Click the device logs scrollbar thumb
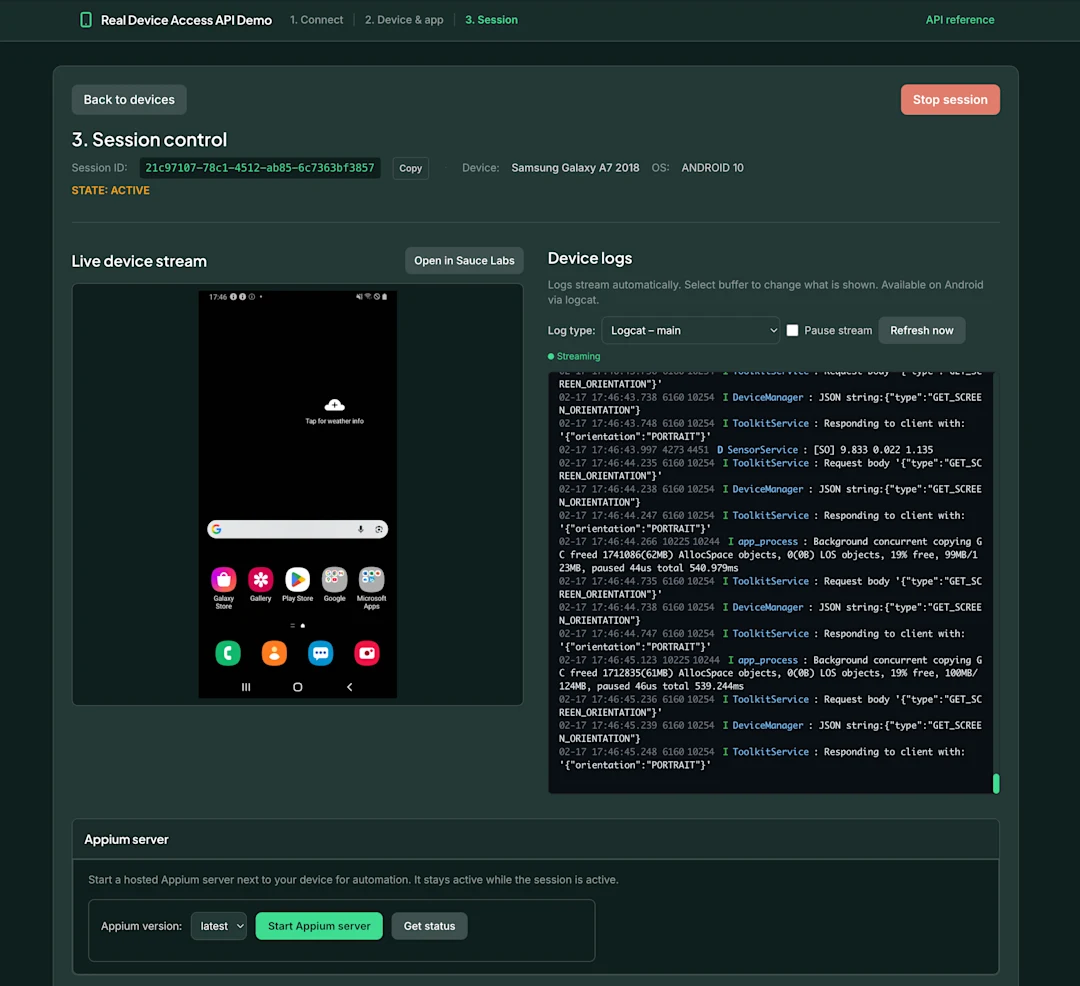The image size is (1080, 986). 996,784
